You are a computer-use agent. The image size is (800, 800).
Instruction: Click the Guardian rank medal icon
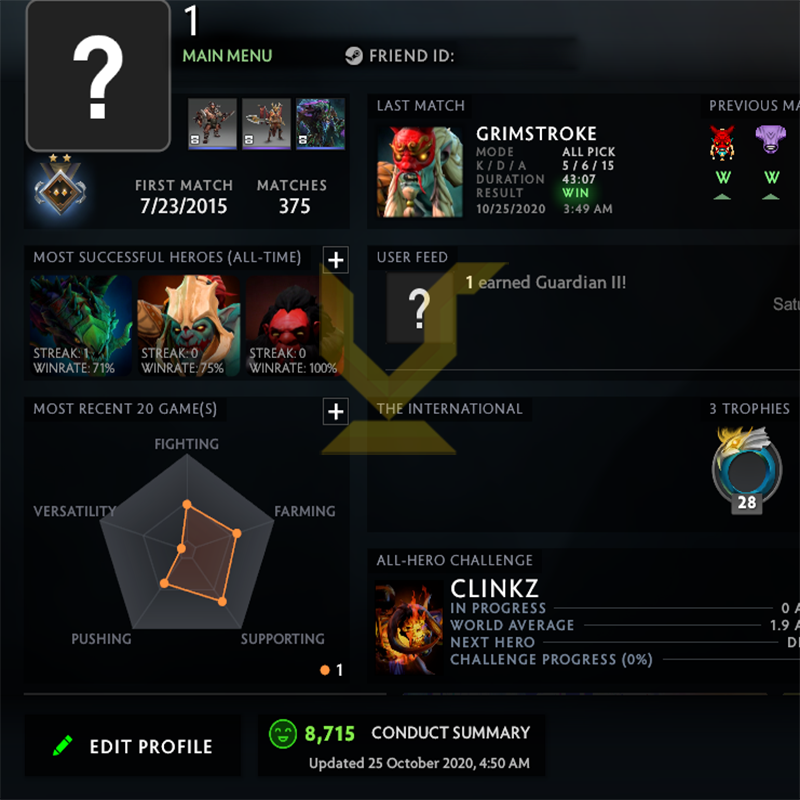tap(60, 185)
